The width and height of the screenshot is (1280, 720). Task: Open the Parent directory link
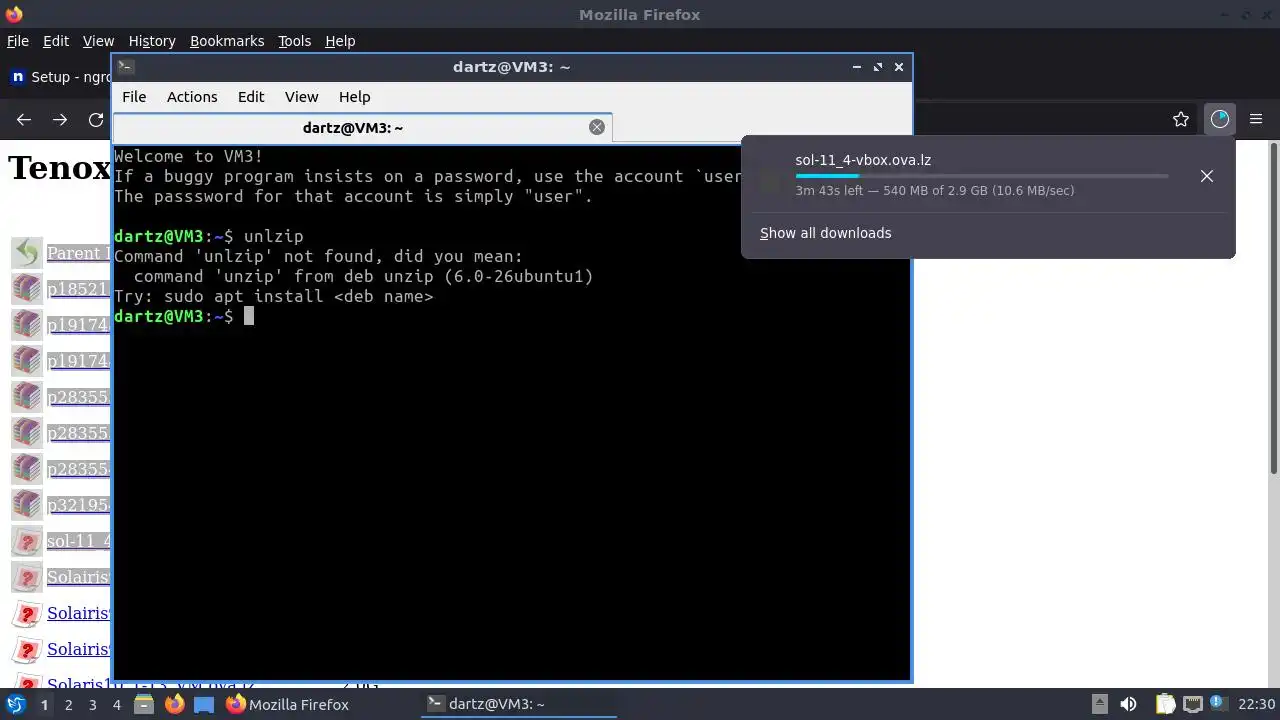78,253
